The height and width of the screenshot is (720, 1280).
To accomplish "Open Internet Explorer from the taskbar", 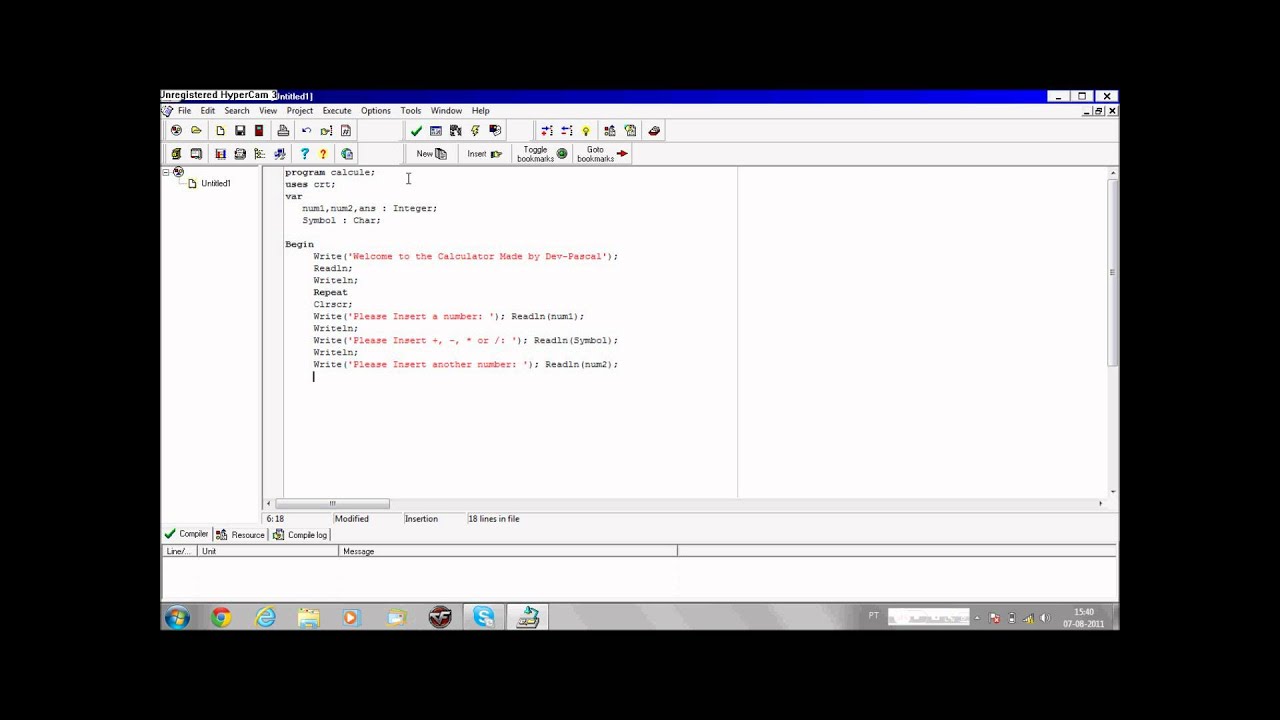I will pos(265,618).
